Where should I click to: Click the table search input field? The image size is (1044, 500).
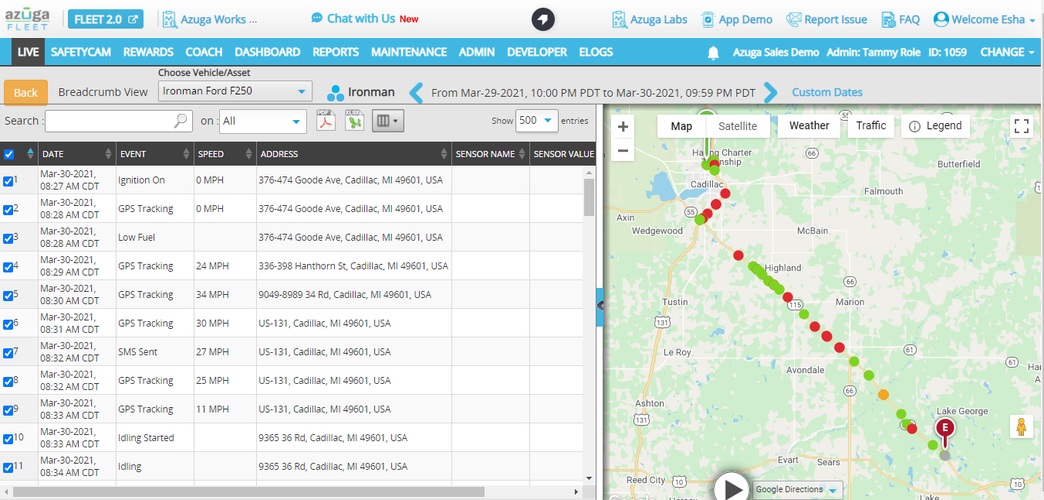coord(118,121)
